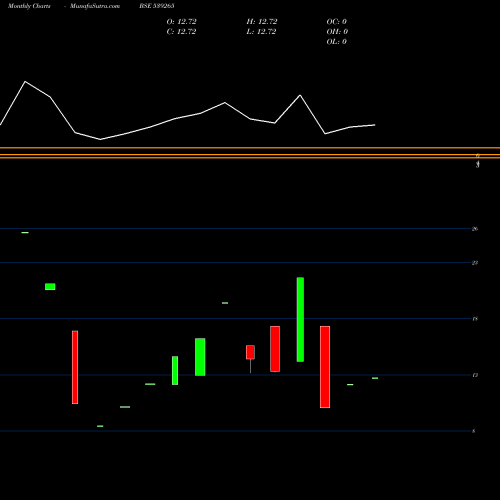This screenshot has height=500, width=500.
Task: Click the 'BSE 539265' symbol label
Action: tap(157, 6)
